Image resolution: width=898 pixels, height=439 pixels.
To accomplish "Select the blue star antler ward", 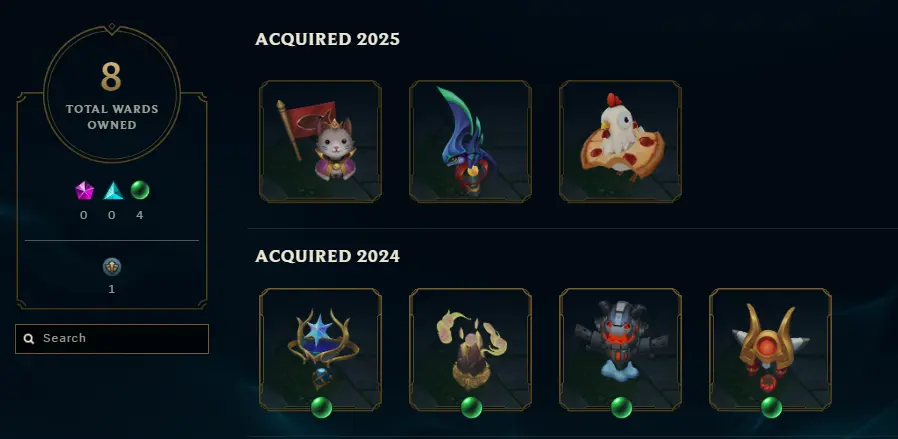I will pos(320,349).
